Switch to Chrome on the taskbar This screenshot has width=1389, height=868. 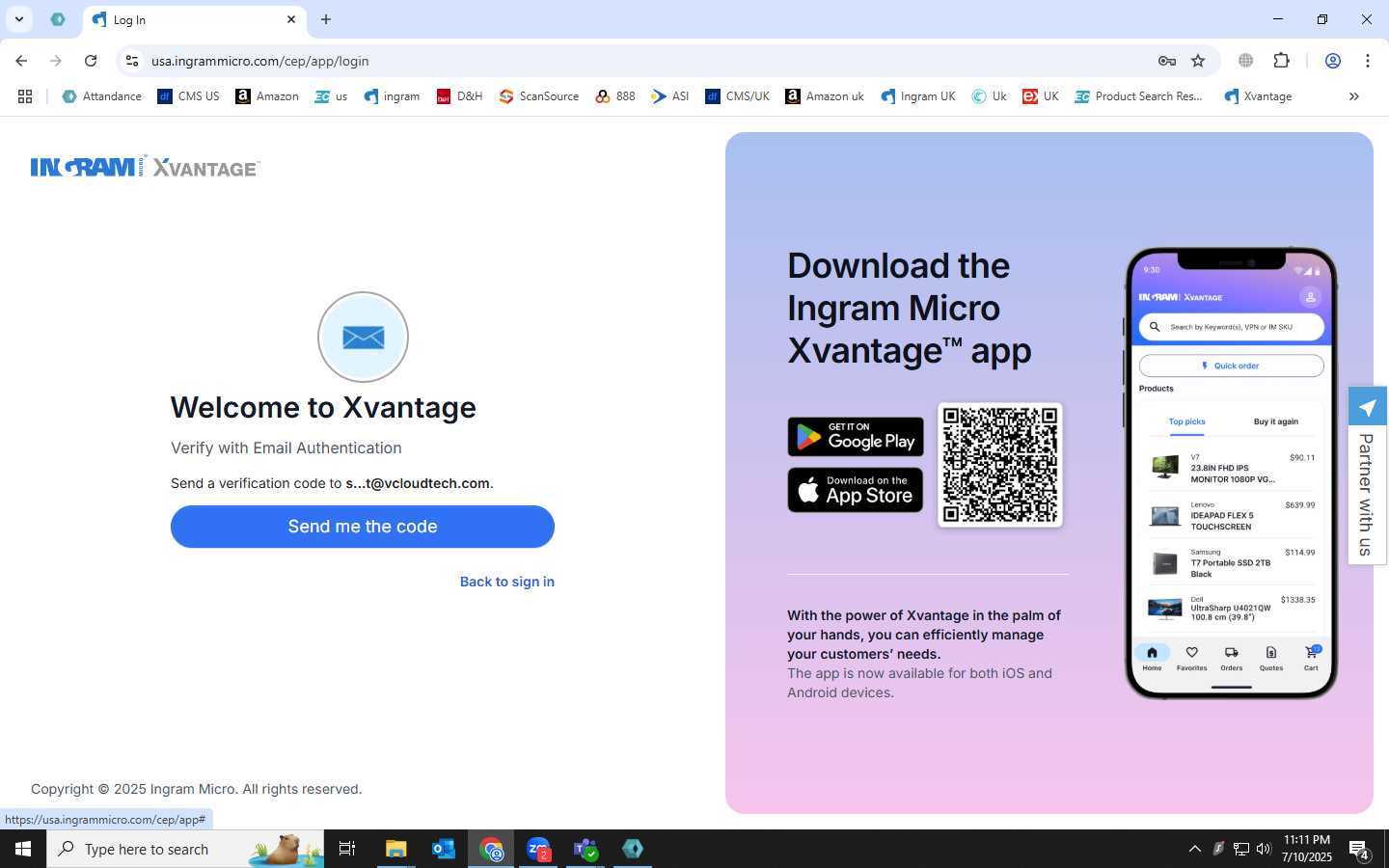[492, 849]
